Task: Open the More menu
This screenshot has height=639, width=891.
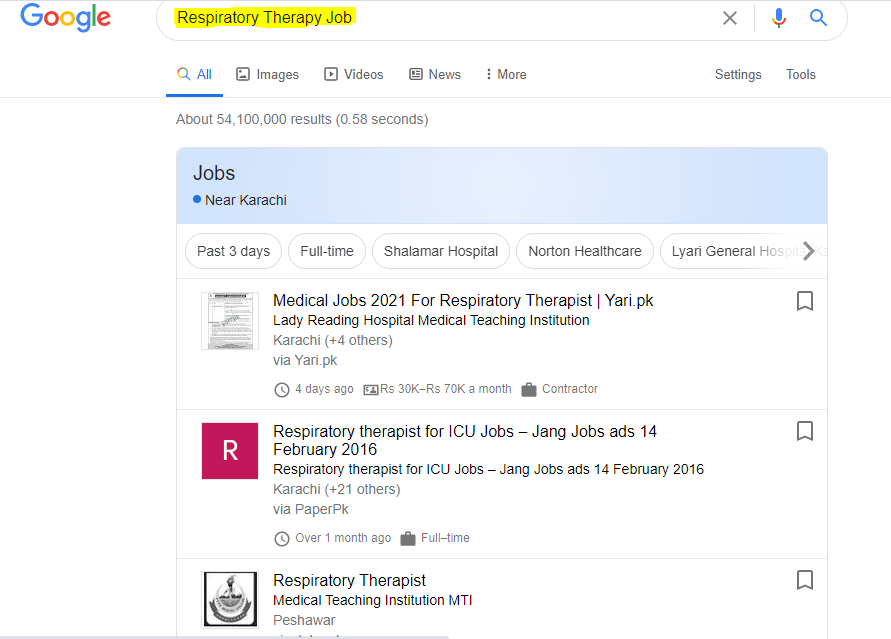Action: pyautogui.click(x=506, y=74)
